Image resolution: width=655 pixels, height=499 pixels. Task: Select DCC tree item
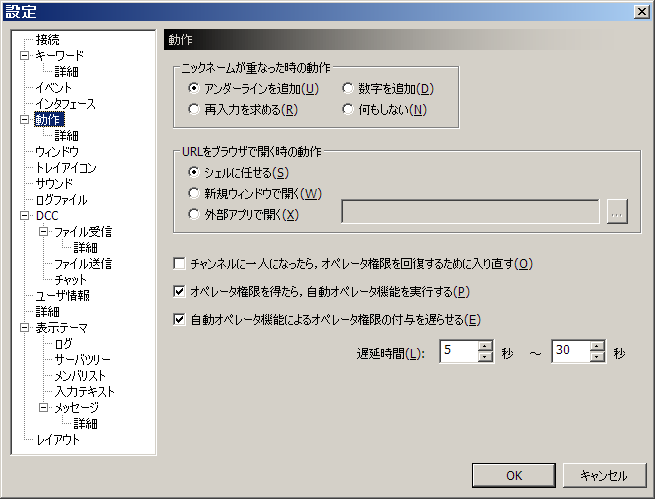(47, 216)
